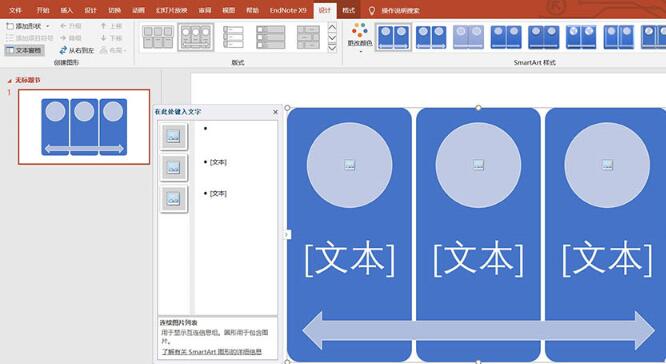This screenshot has height=364, width=666.
Task: Switch to the 插入 Insert tab
Action: point(66,10)
